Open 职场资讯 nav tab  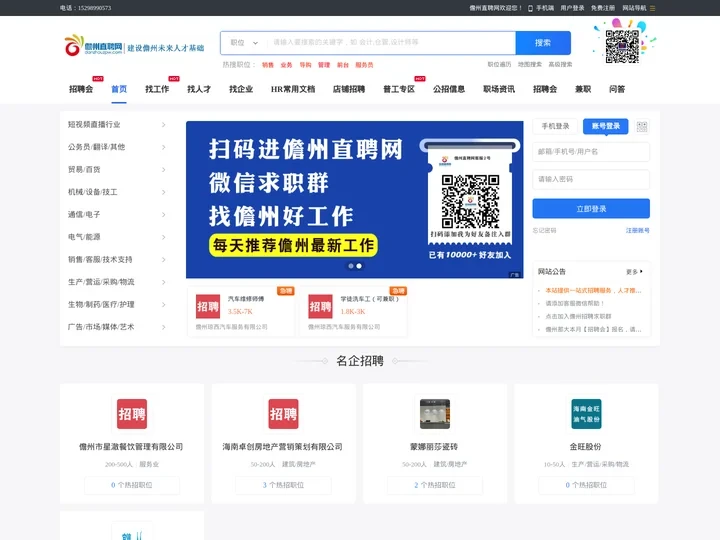(499, 89)
